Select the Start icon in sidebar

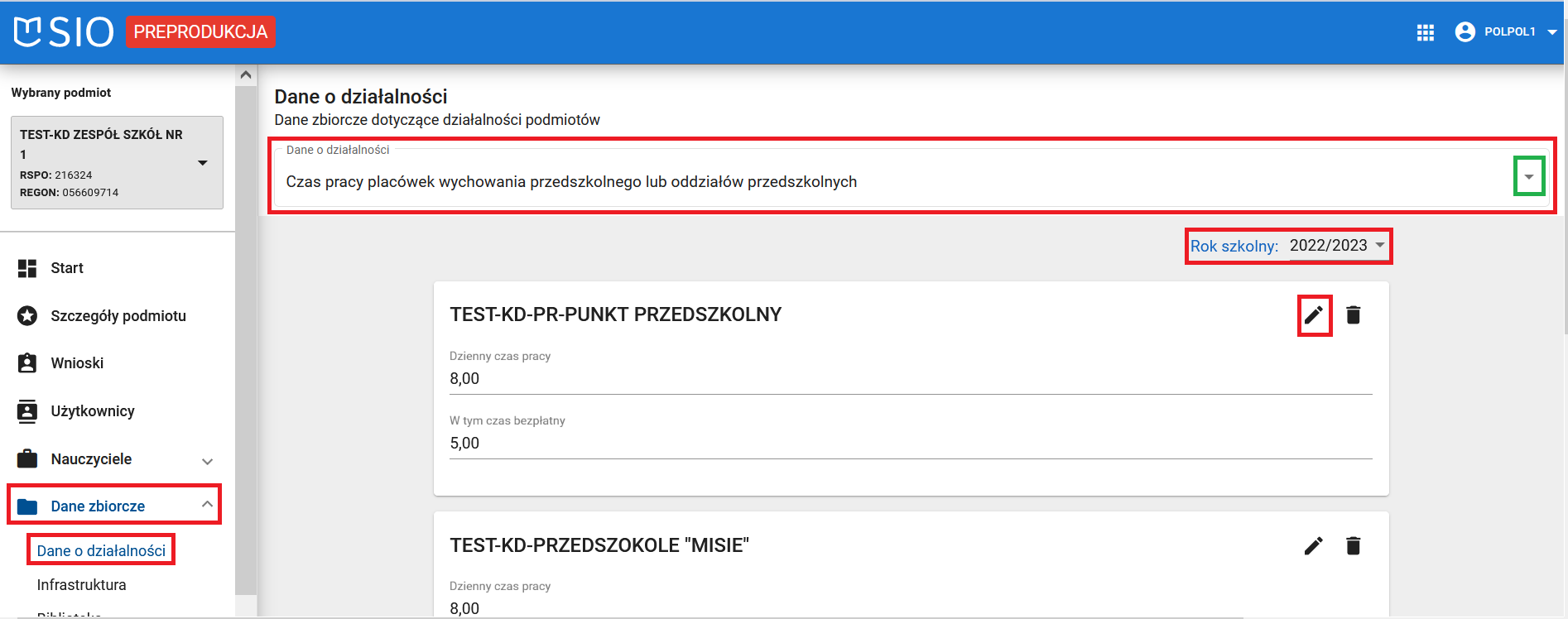(27, 267)
